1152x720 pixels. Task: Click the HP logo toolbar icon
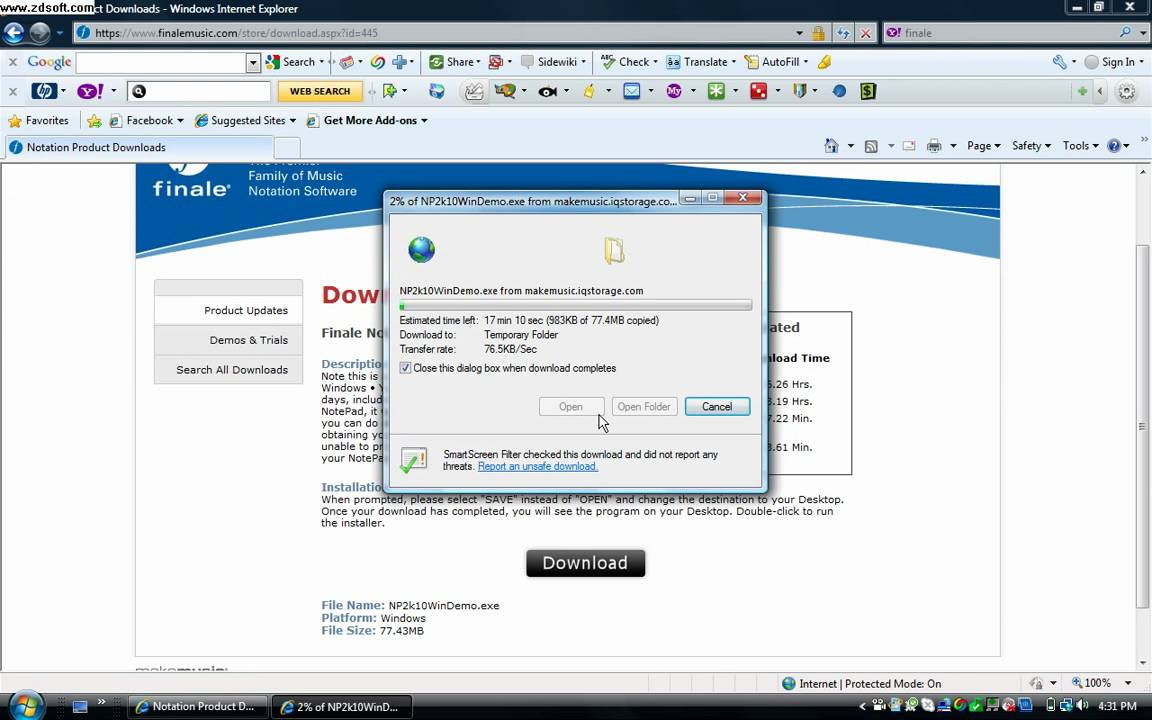[x=44, y=91]
